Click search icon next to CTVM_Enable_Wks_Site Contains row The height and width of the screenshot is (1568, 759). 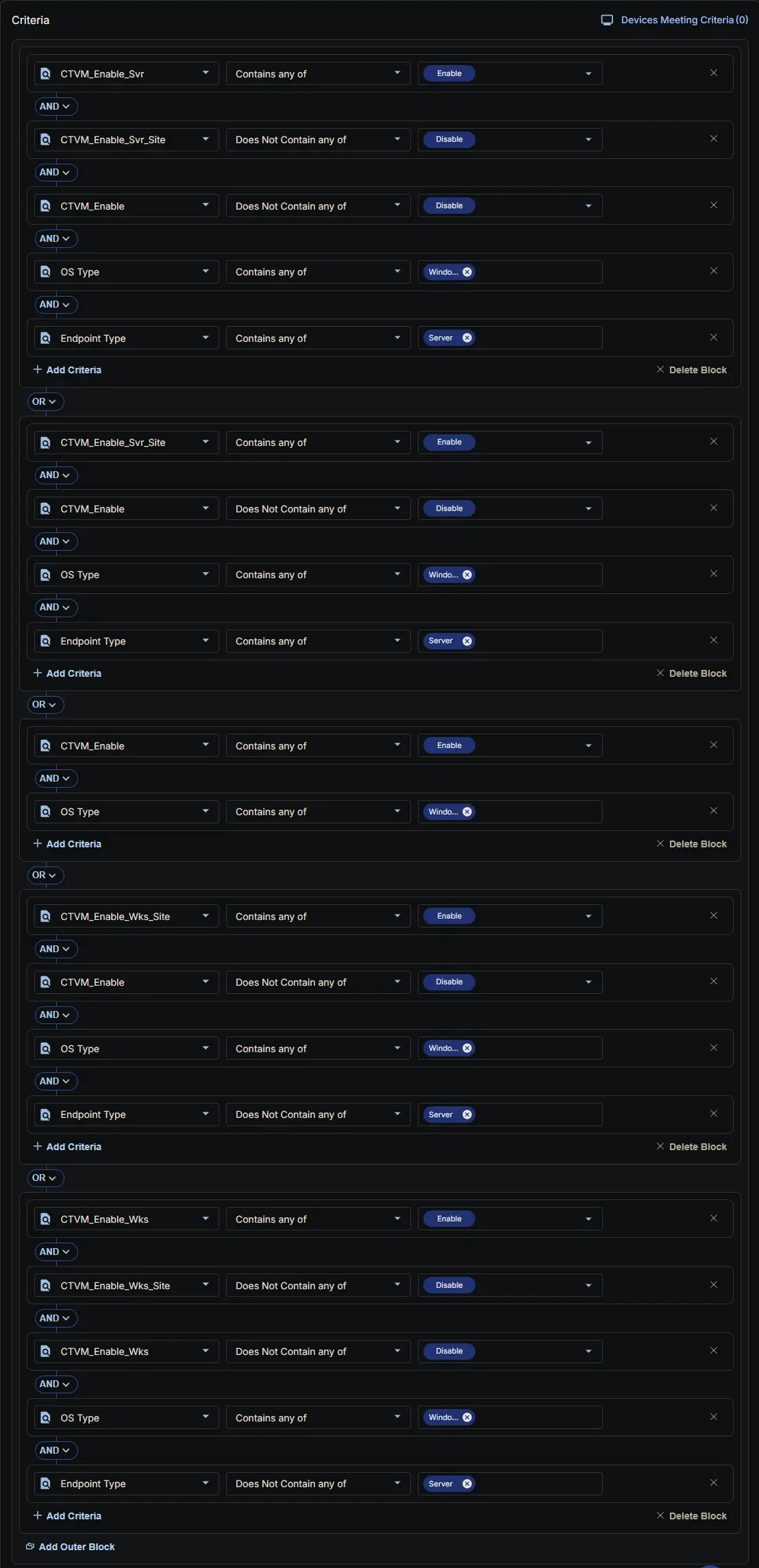coord(46,916)
